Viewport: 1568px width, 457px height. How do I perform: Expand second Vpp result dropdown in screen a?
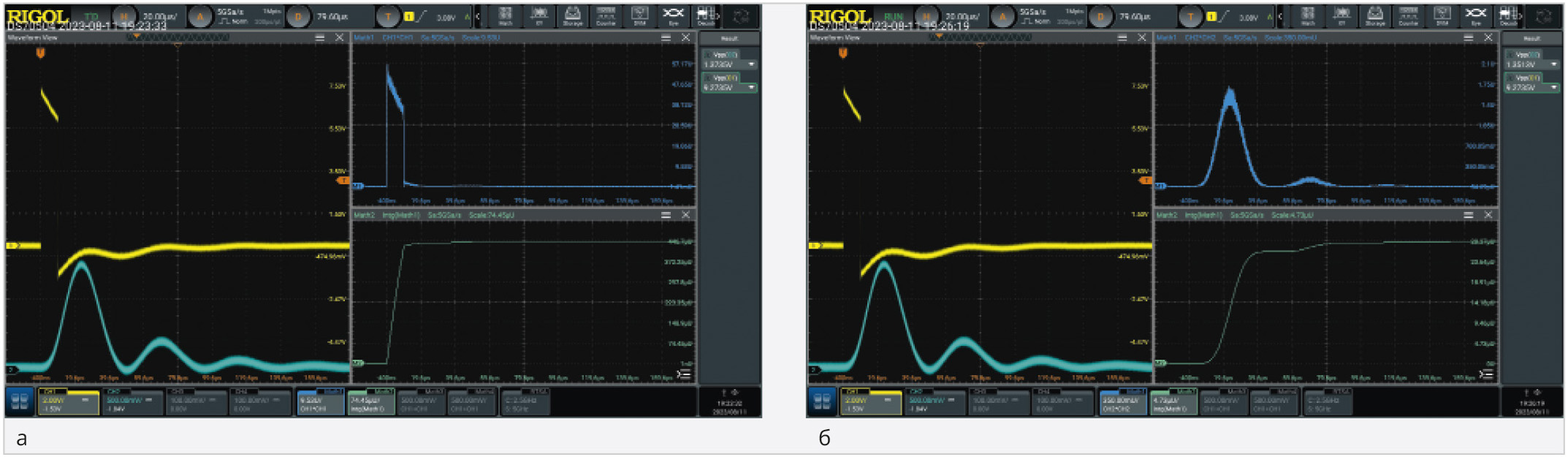[x=752, y=87]
